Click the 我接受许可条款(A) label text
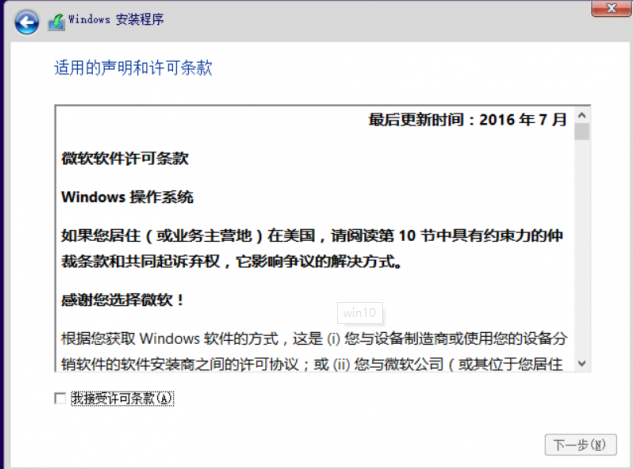 pyautogui.click(x=122, y=398)
